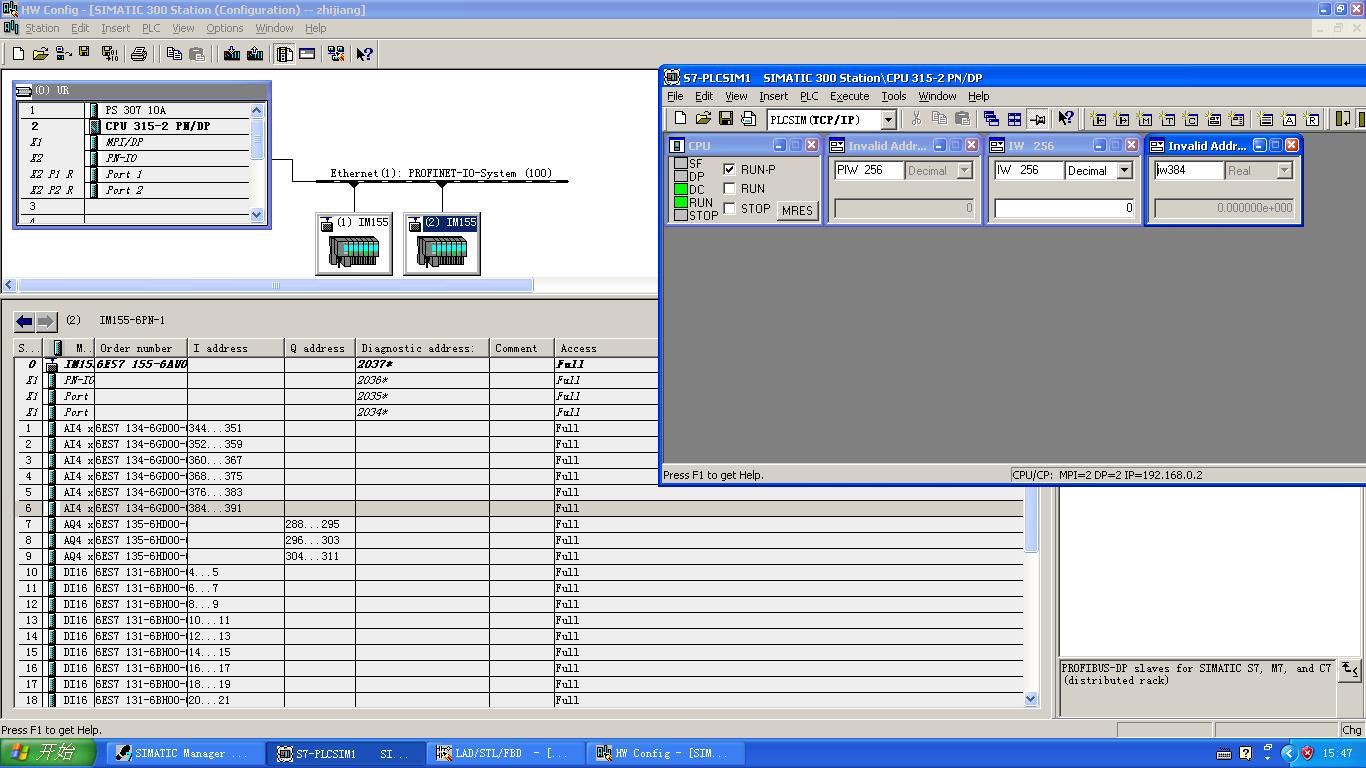Screen dimensions: 1366x768
Task: Click the back arrow above the module table
Action: tap(24, 321)
